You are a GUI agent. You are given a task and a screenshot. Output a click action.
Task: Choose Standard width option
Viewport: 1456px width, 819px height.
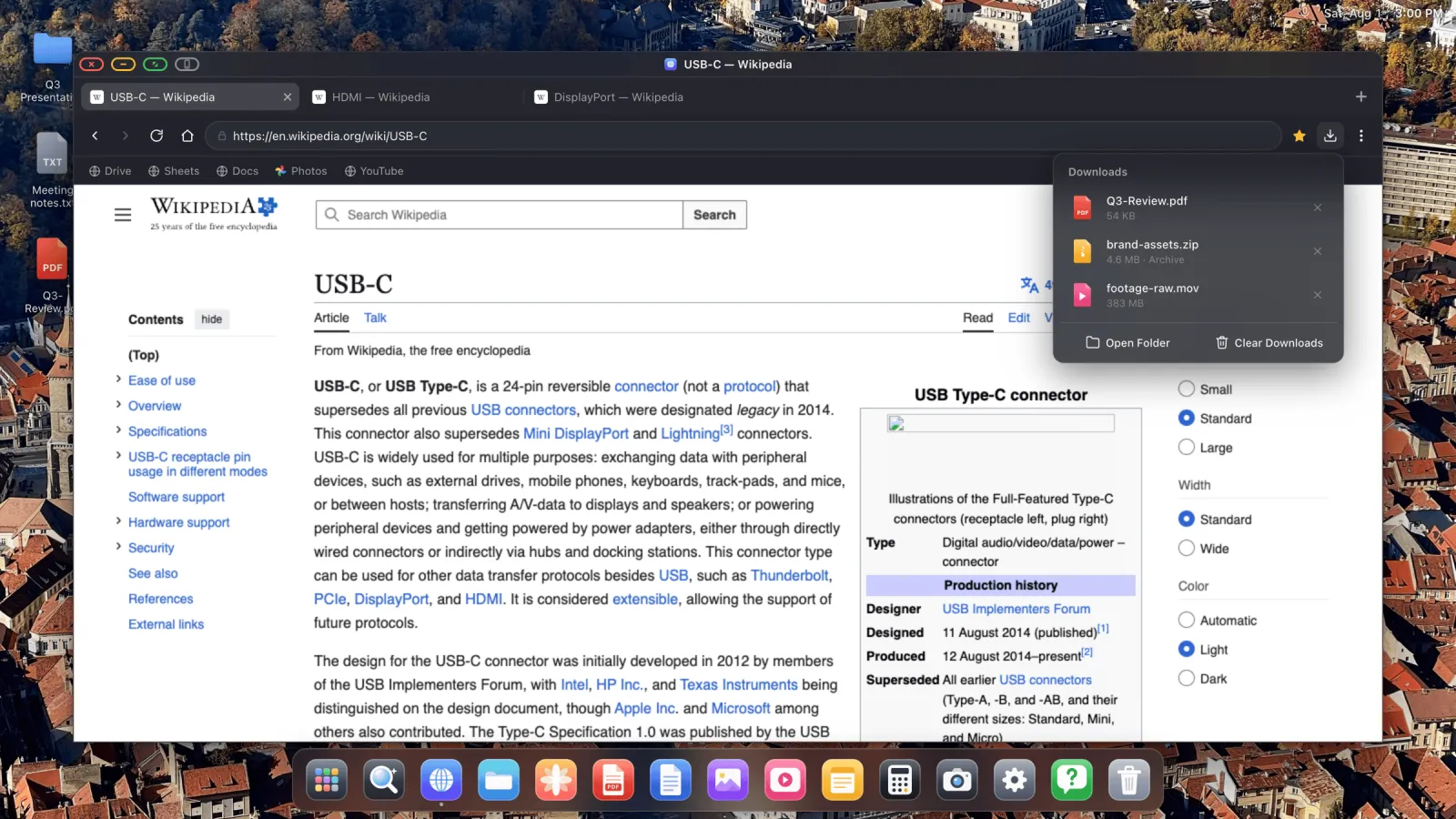[x=1187, y=519]
